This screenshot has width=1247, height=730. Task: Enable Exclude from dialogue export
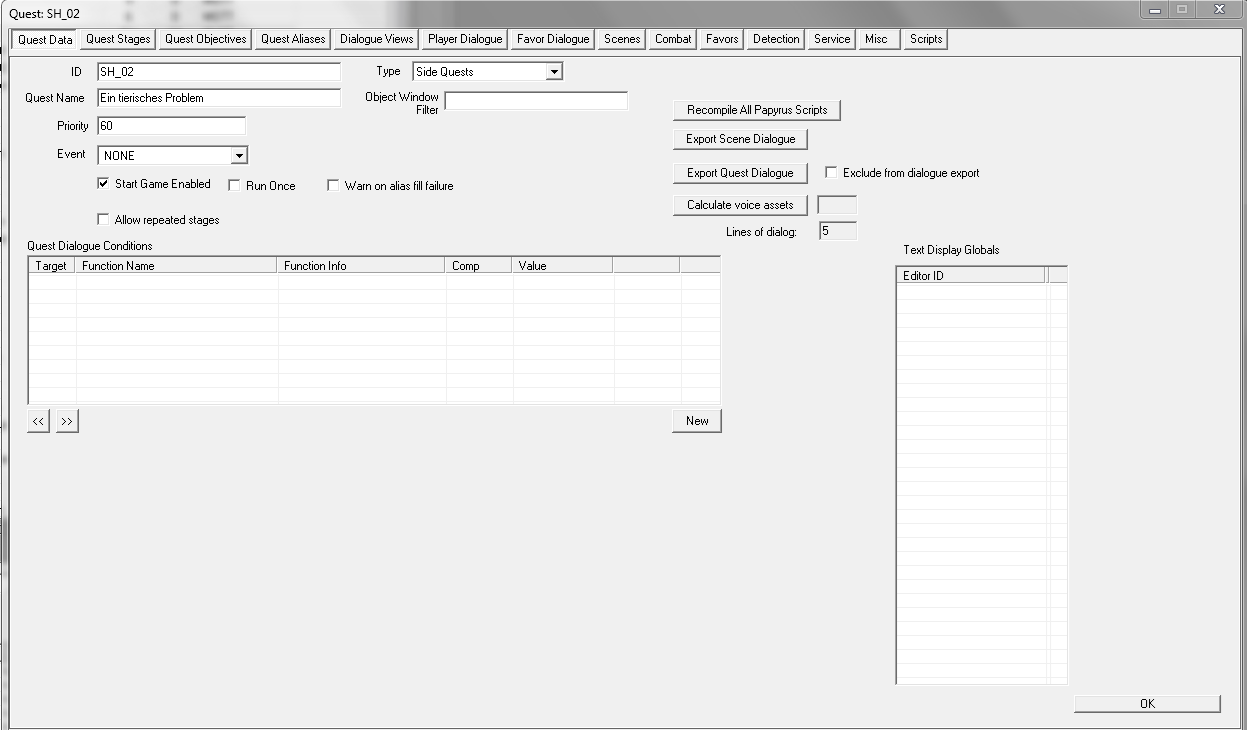click(x=831, y=172)
